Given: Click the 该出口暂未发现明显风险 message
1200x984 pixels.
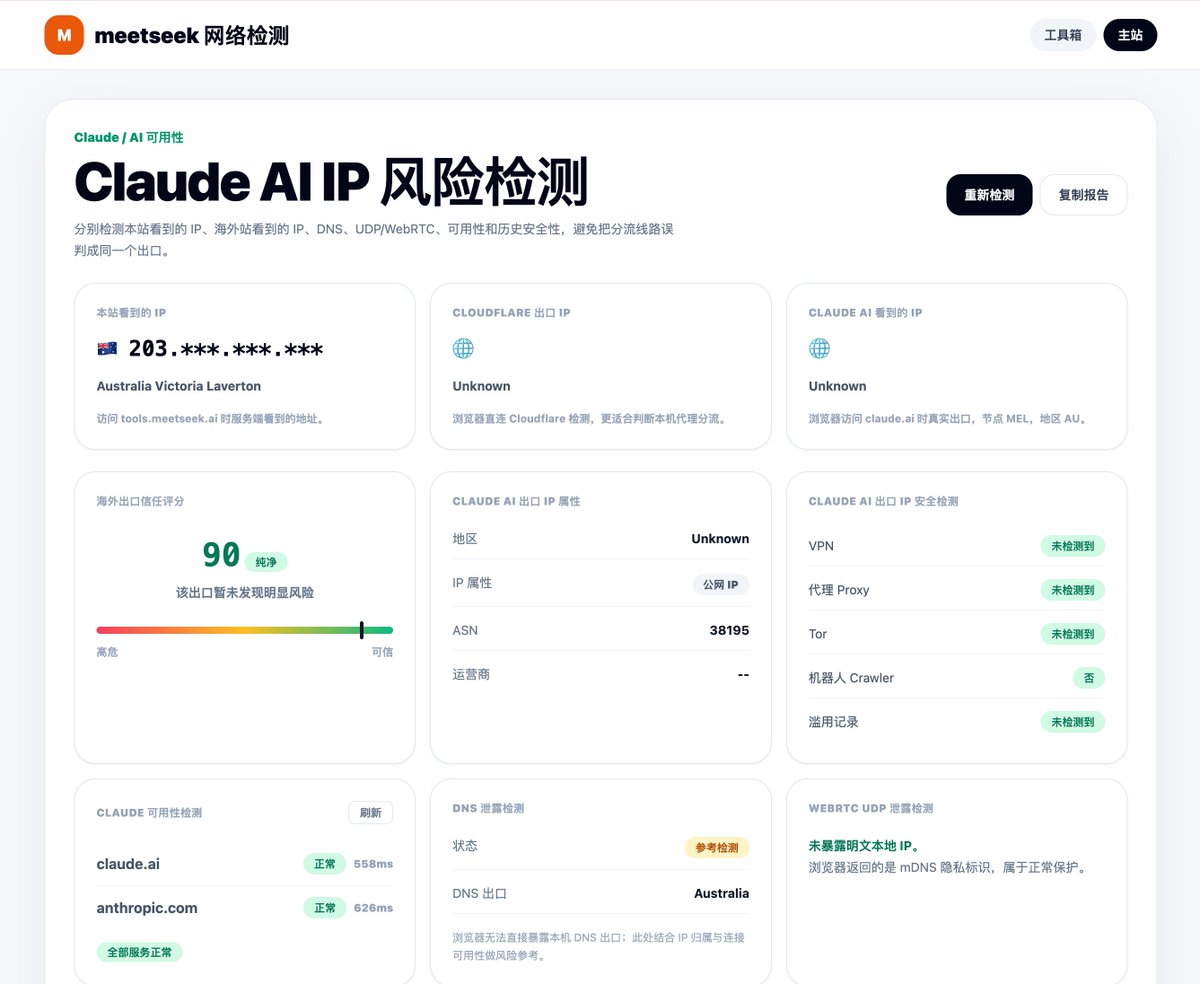Looking at the screenshot, I should [x=245, y=593].
